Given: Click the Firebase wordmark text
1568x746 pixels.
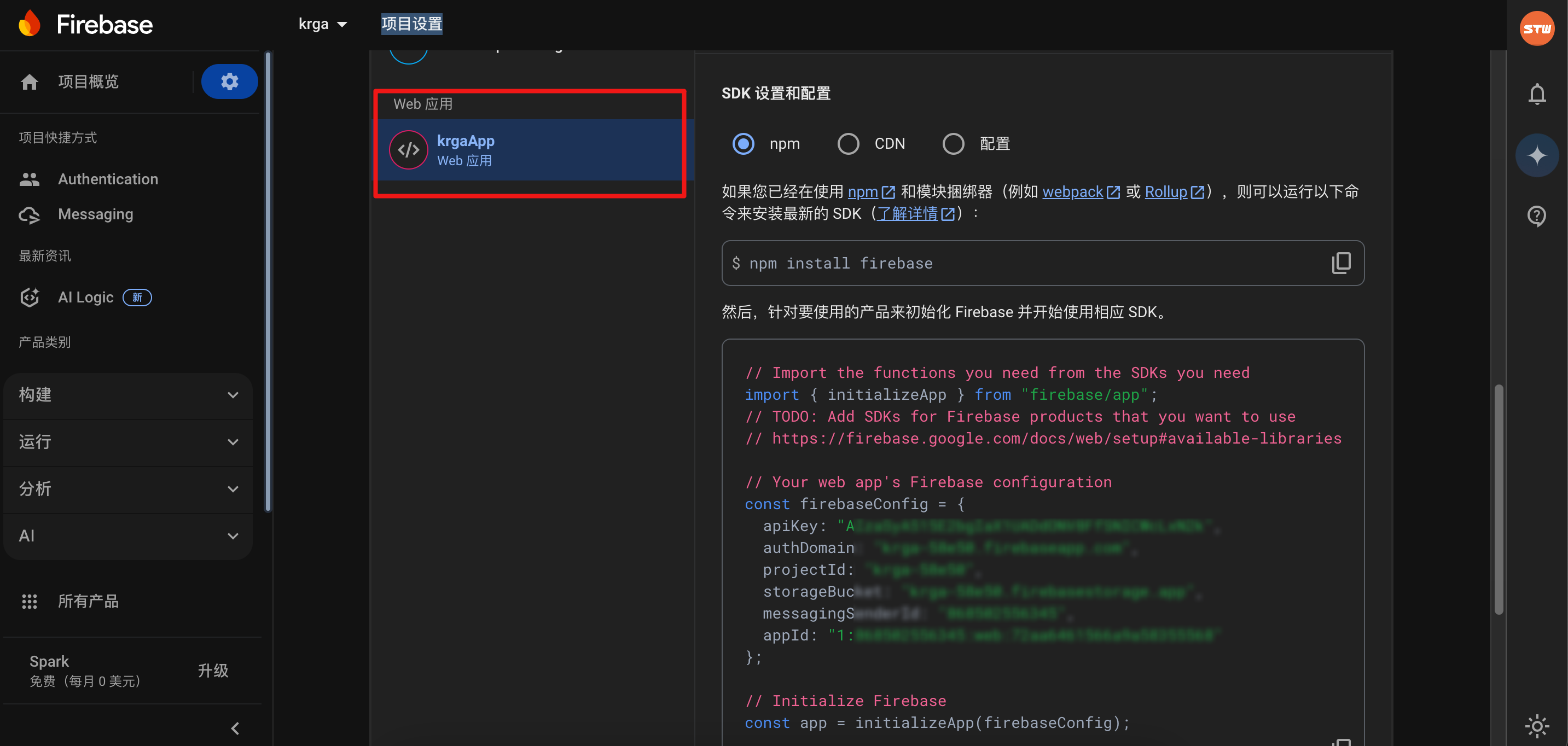Looking at the screenshot, I should 104,25.
